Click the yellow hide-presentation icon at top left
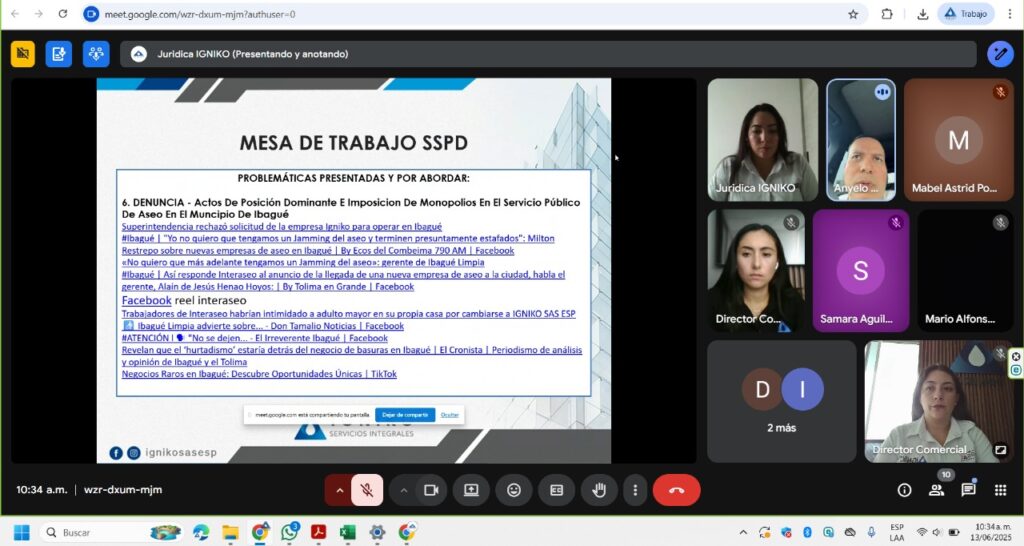Viewport: 1024px width, 546px height. click(23, 54)
